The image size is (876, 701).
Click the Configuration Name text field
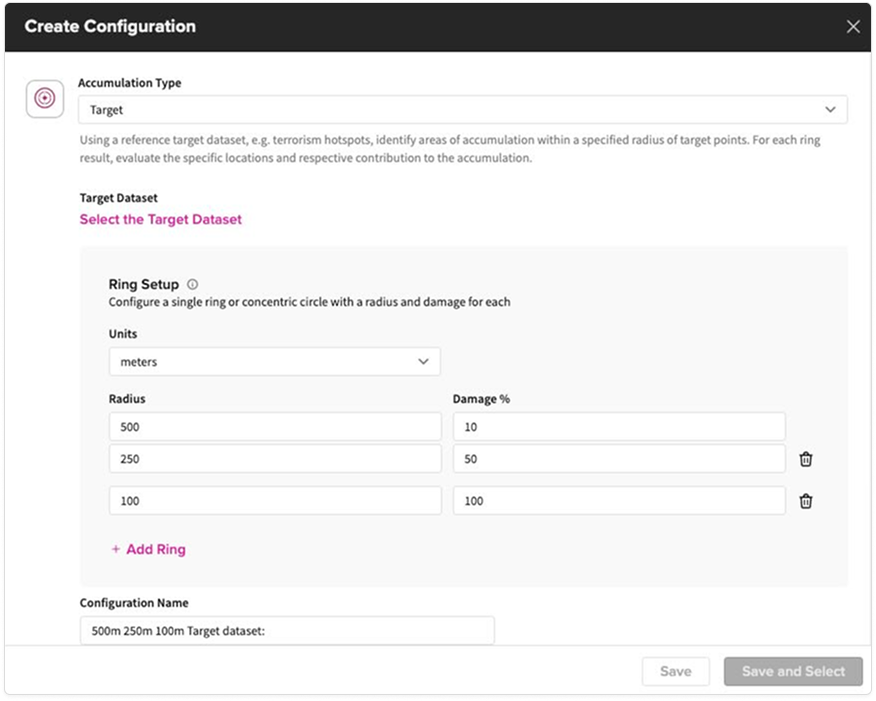pos(286,631)
